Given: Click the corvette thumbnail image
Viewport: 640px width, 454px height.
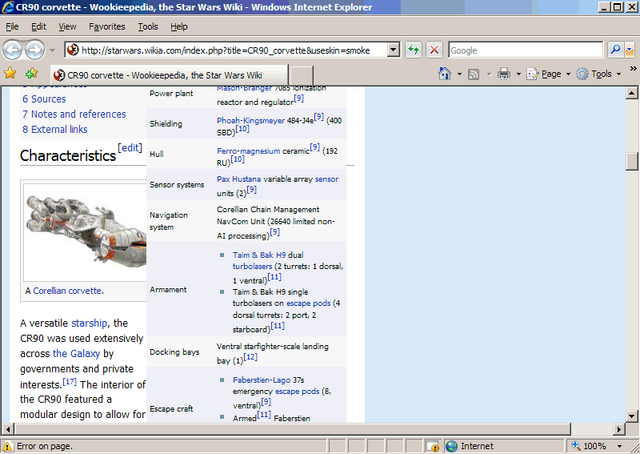Looking at the screenshot, I should [86, 231].
